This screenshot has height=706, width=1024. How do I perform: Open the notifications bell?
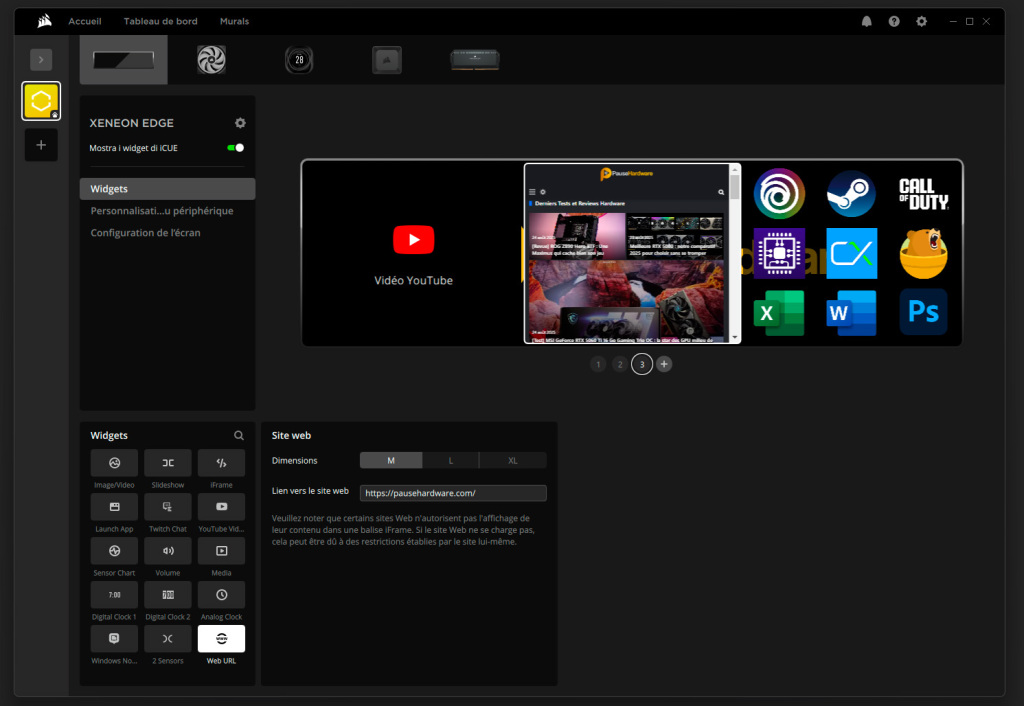coord(867,21)
